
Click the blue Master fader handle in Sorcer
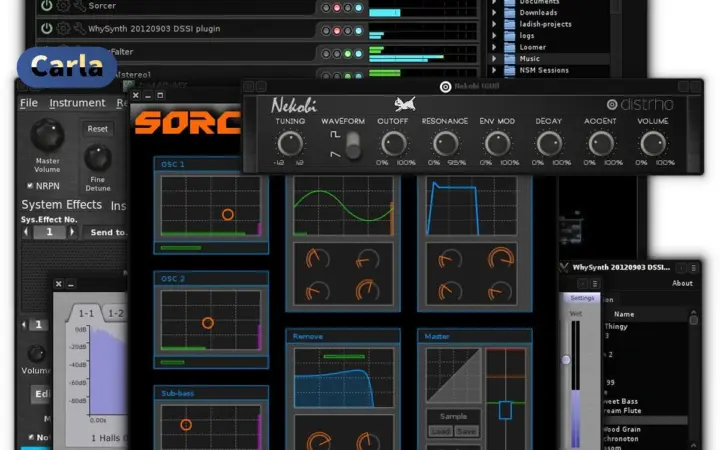click(505, 410)
